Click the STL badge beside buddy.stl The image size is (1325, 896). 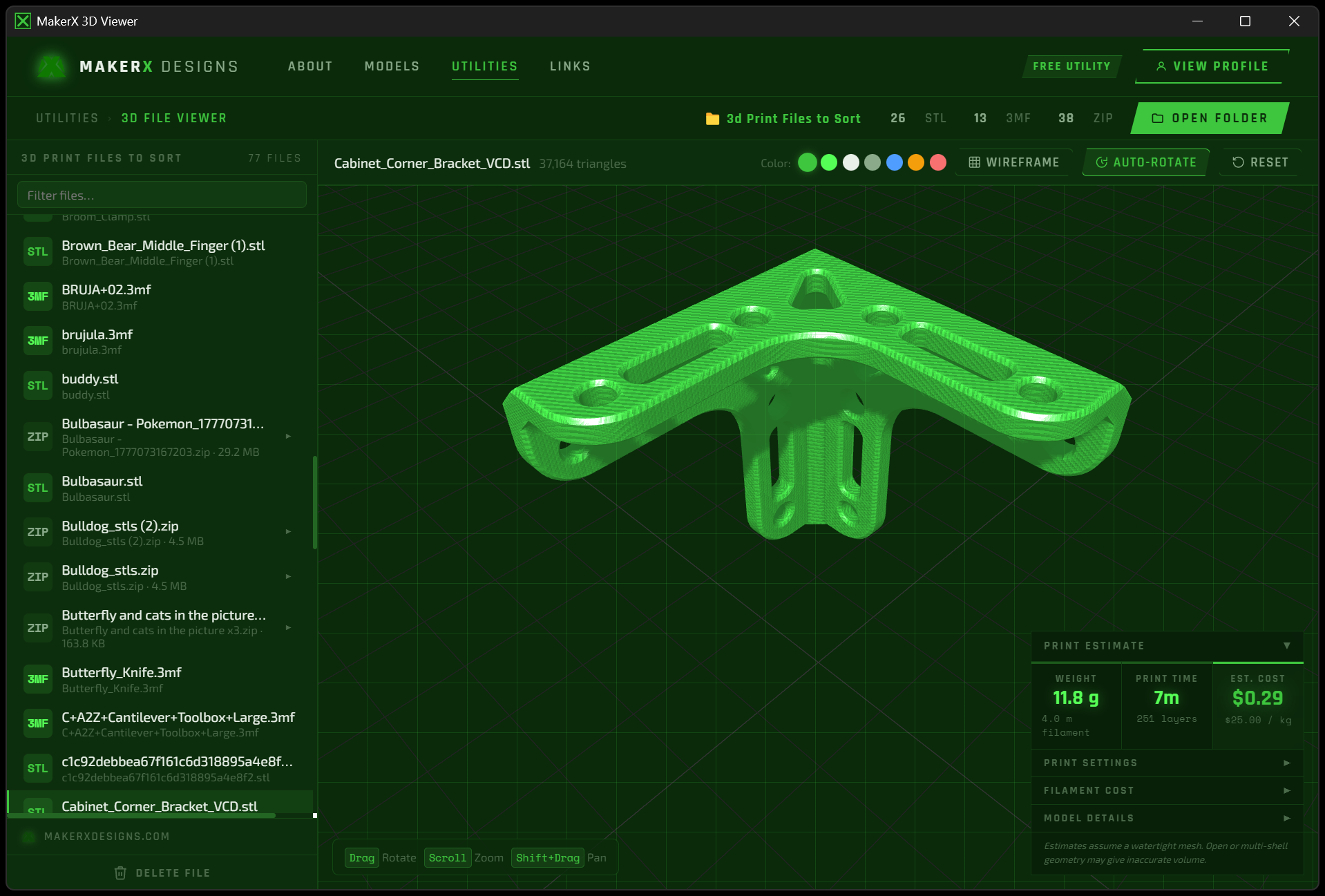[x=38, y=385]
